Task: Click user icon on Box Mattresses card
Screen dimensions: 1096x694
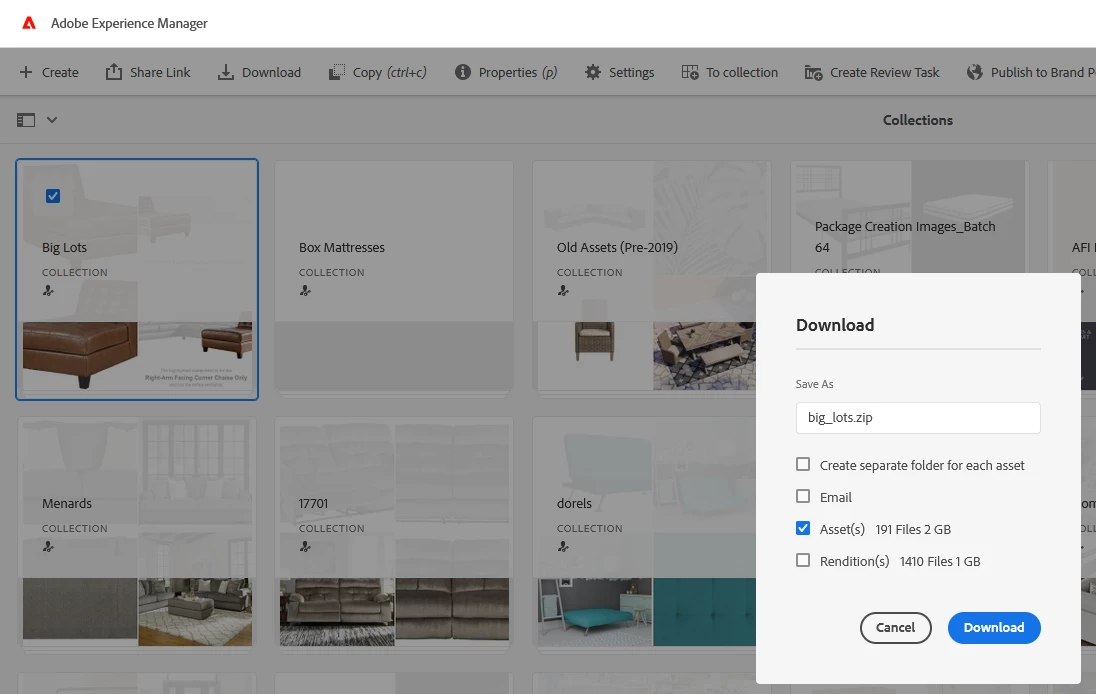Action: coord(305,291)
